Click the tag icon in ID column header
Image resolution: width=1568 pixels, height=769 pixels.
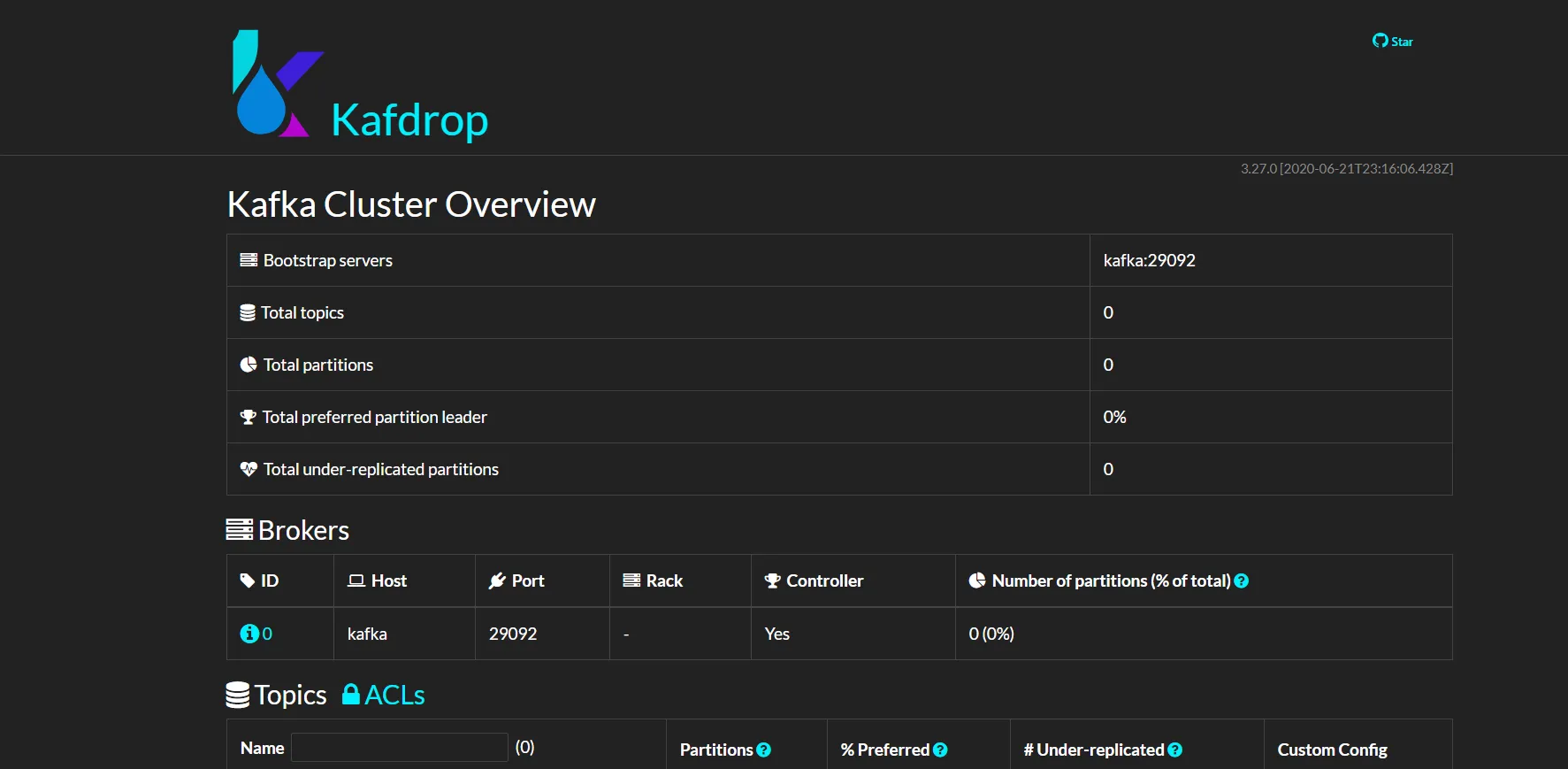click(x=248, y=581)
